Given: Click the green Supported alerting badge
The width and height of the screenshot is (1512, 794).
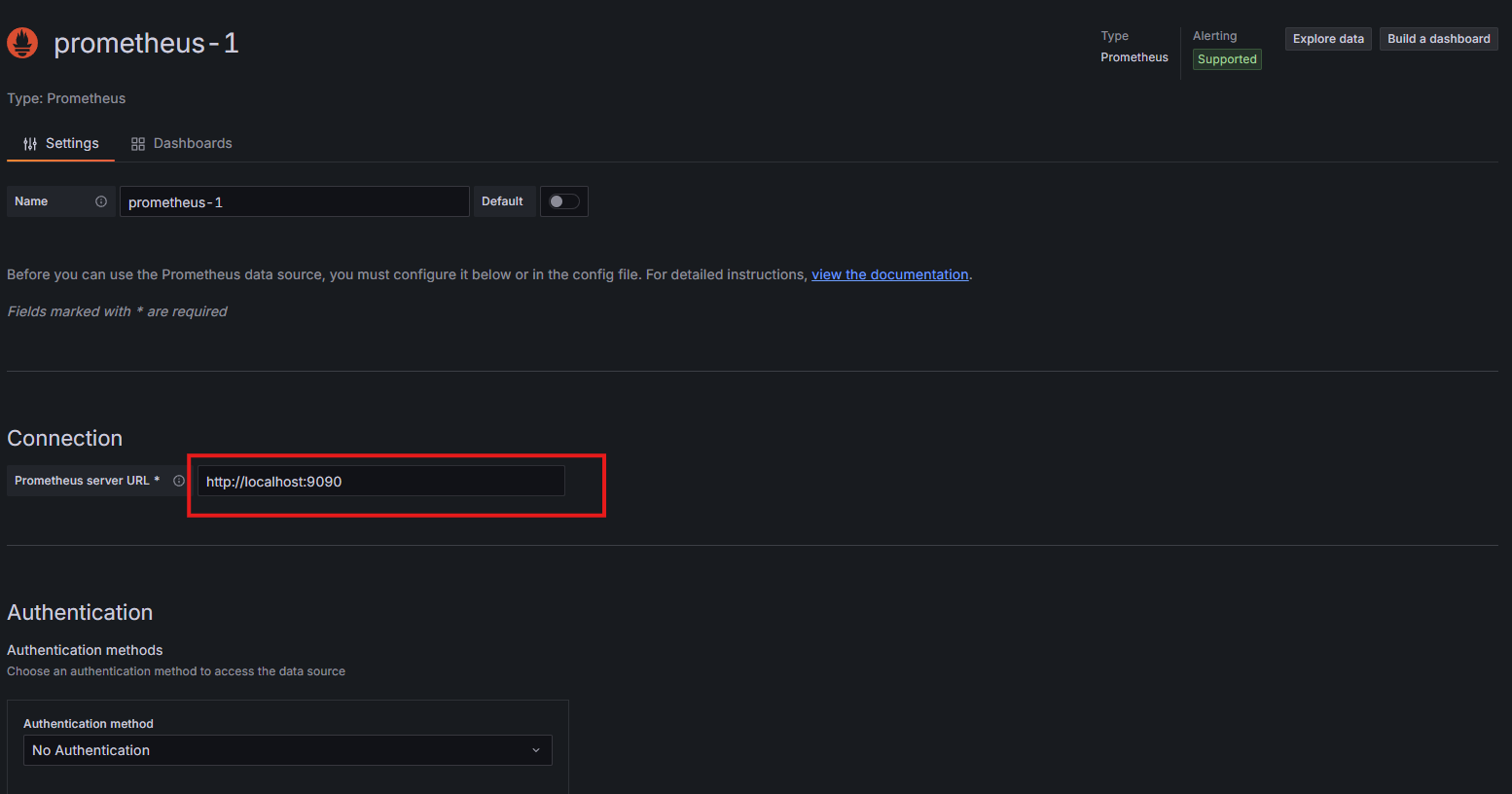Looking at the screenshot, I should click(x=1226, y=59).
